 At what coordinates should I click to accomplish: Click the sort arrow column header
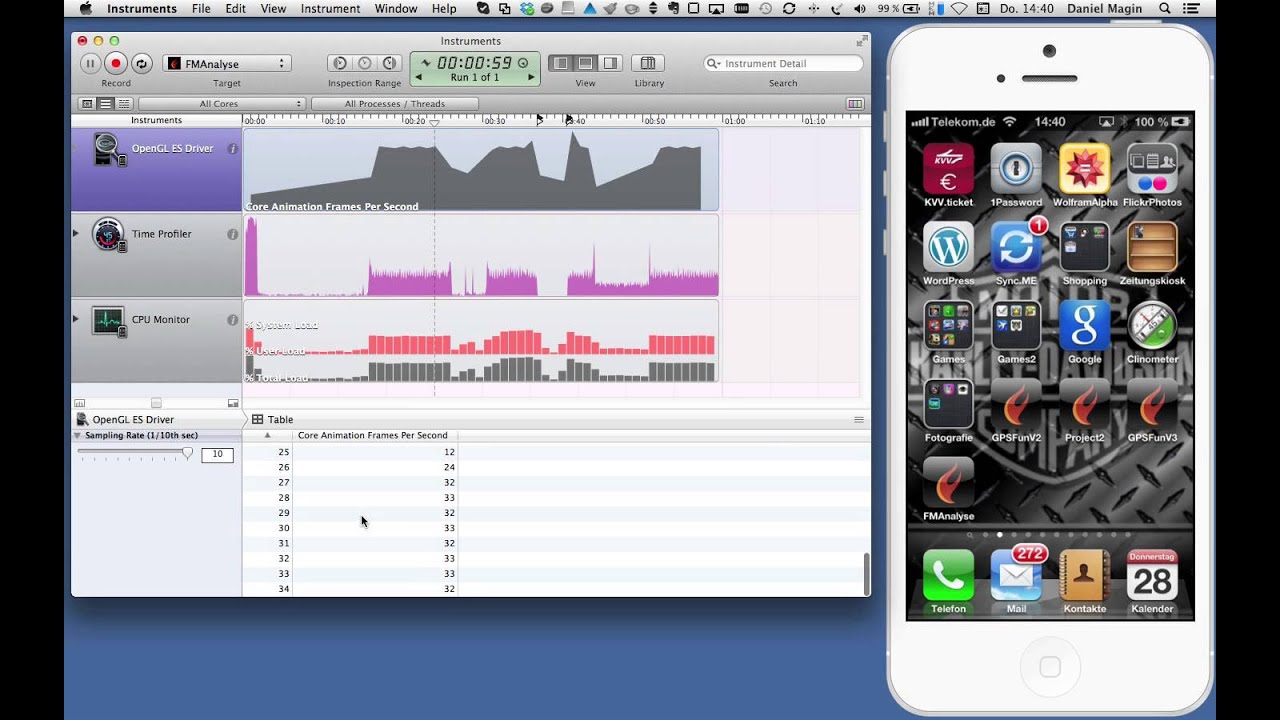point(267,436)
